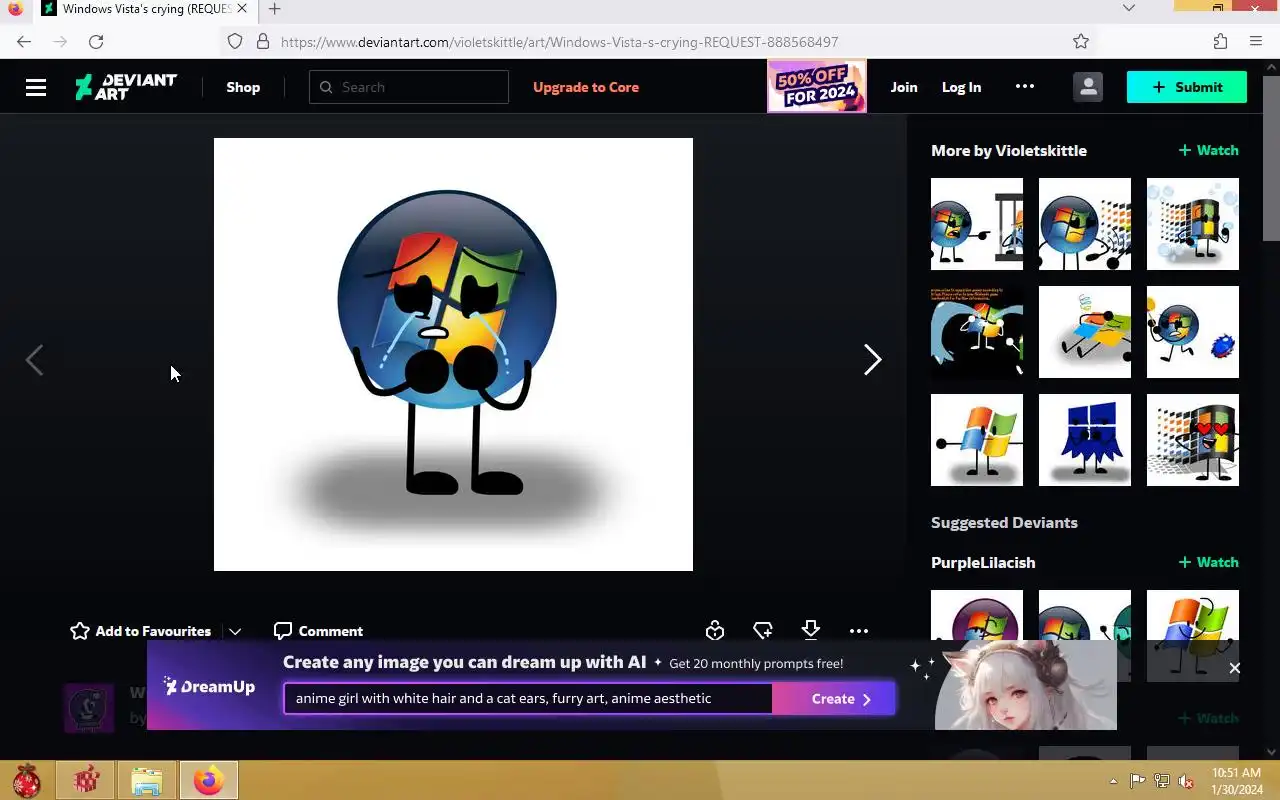This screenshot has width=1280, height=800.
Task: Click the browser Back button
Action: click(24, 41)
